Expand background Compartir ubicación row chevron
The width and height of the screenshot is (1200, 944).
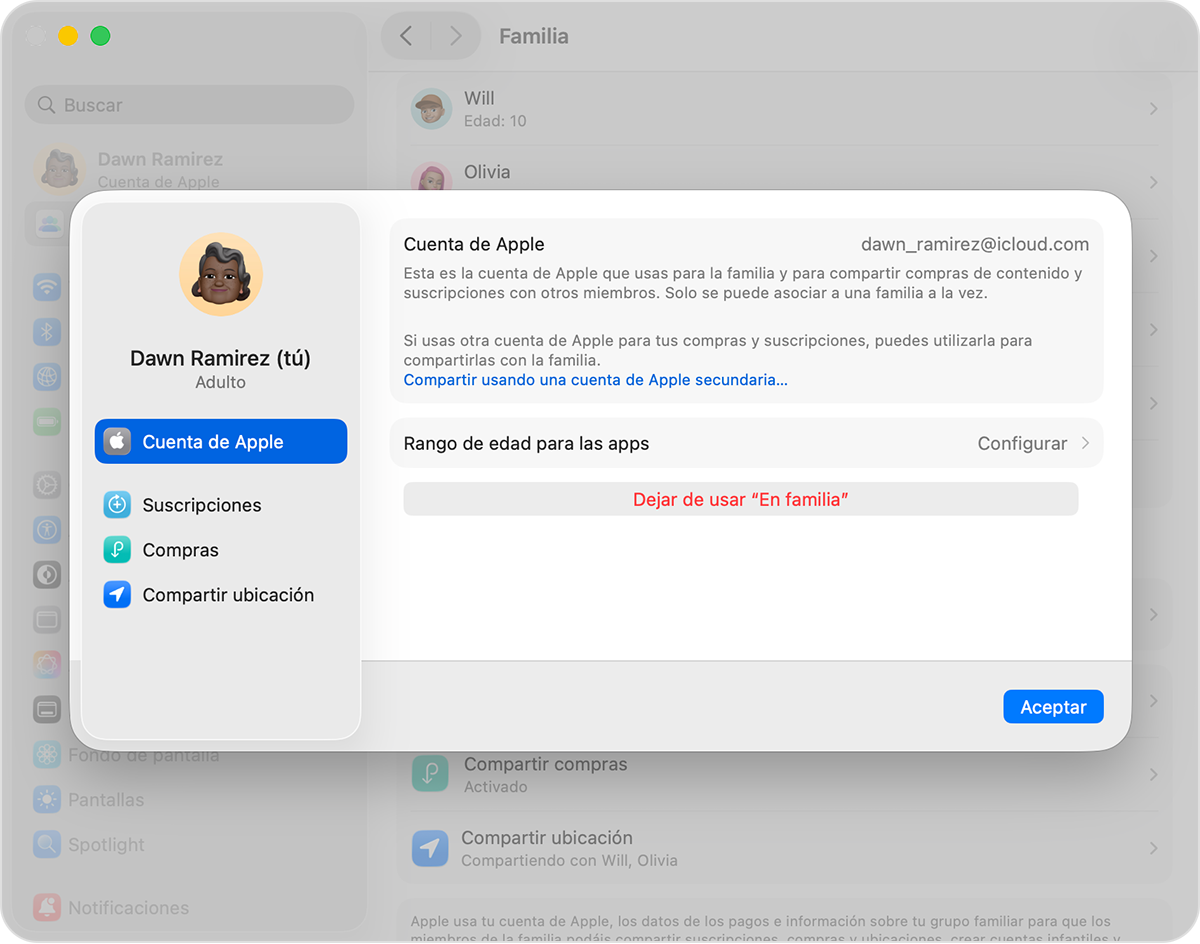point(1153,848)
